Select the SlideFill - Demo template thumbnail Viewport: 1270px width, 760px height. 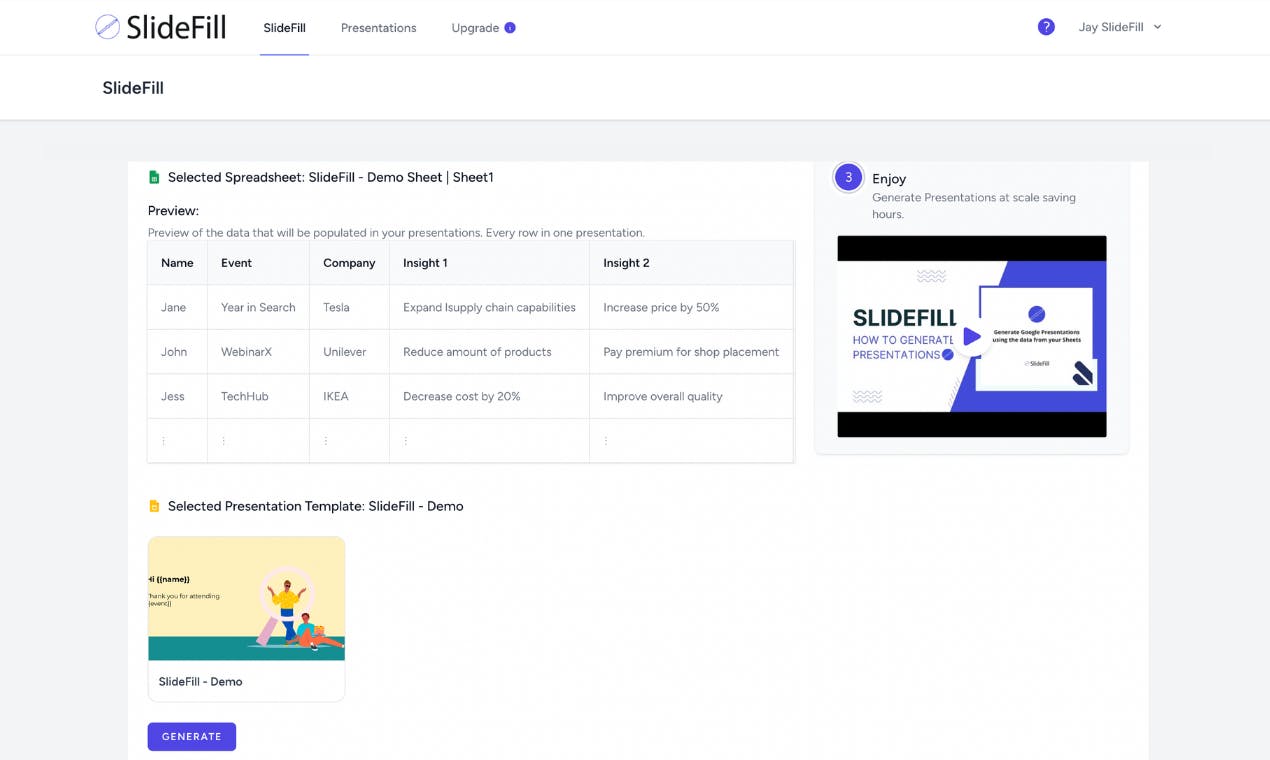(x=246, y=599)
